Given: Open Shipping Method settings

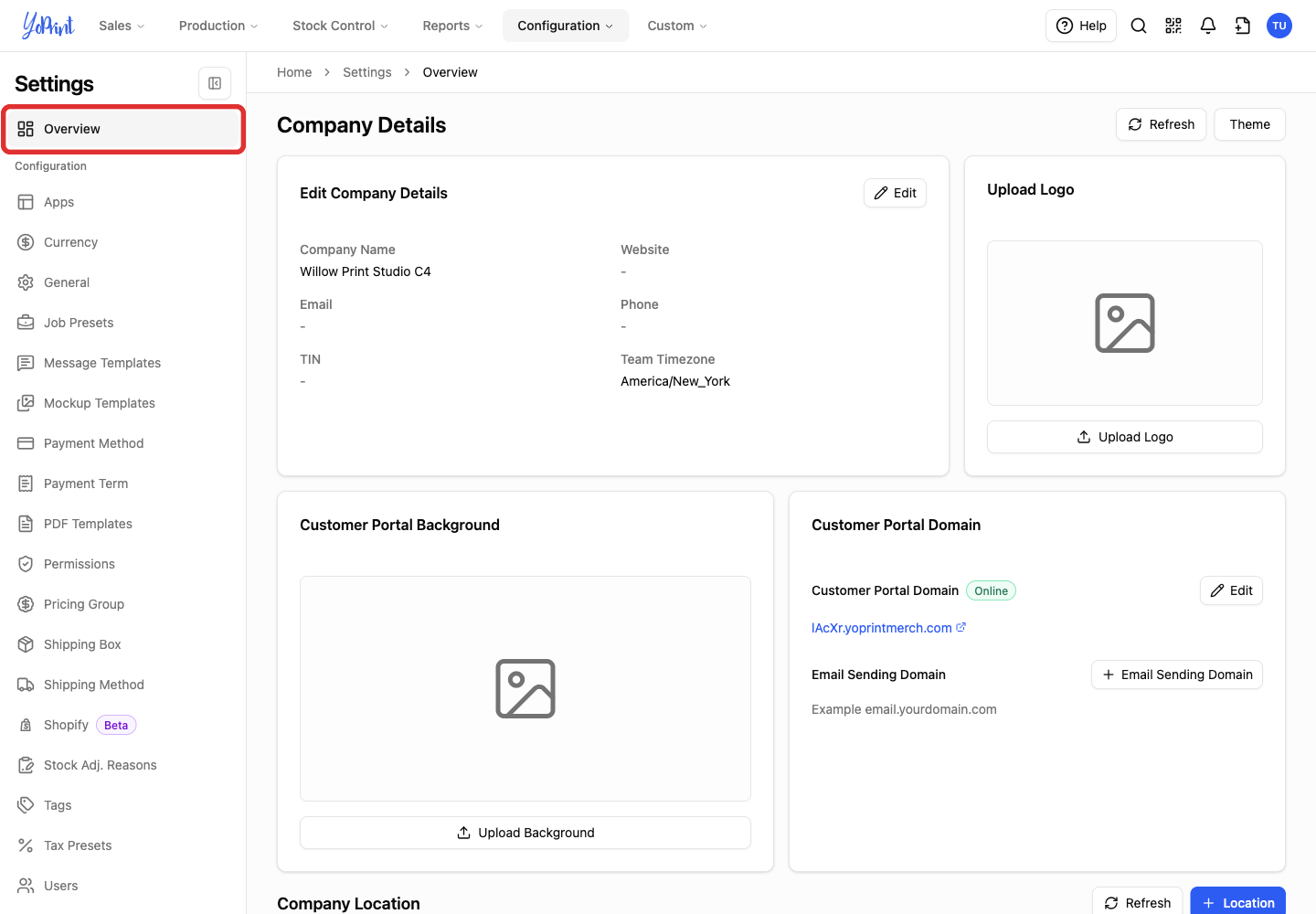Looking at the screenshot, I should 122,685.
